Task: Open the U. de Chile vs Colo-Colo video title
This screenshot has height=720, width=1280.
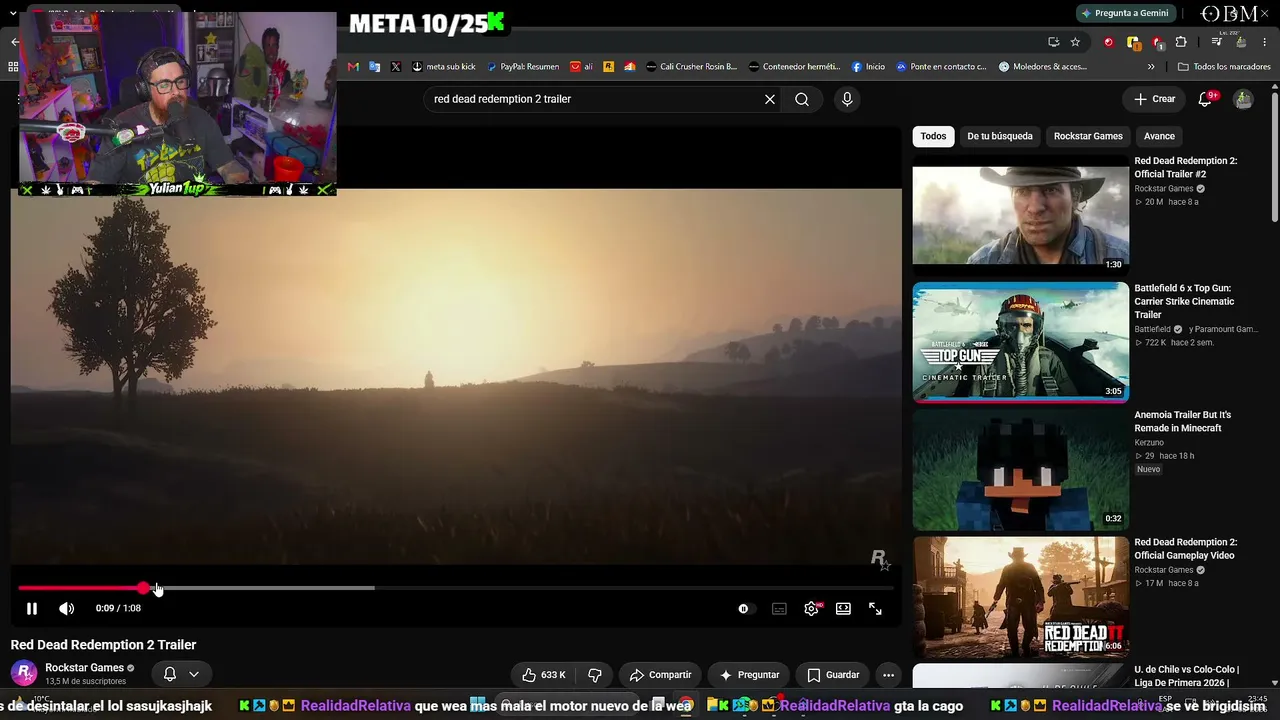Action: click(1186, 676)
